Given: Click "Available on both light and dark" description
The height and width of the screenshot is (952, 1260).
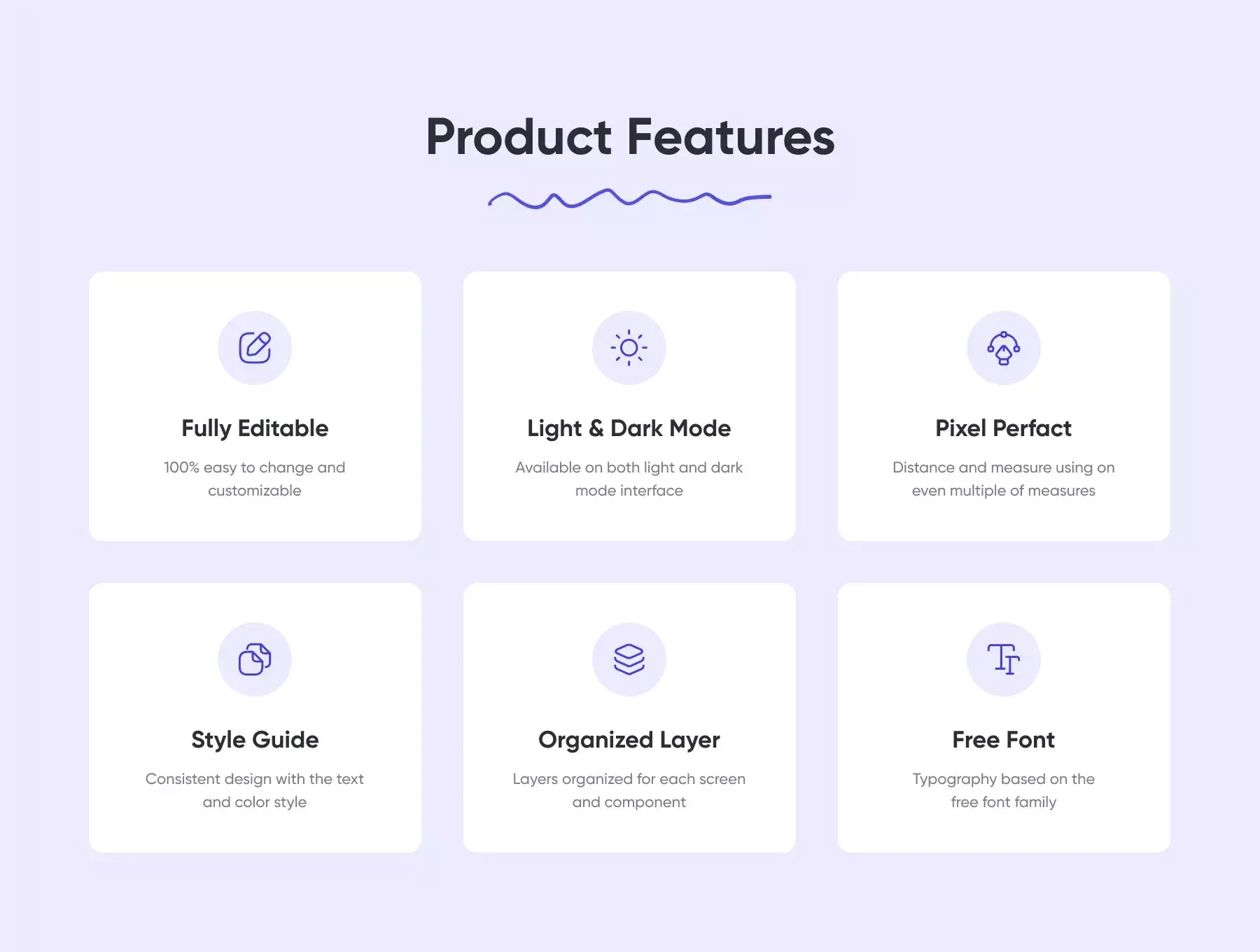Looking at the screenshot, I should coord(629,468).
